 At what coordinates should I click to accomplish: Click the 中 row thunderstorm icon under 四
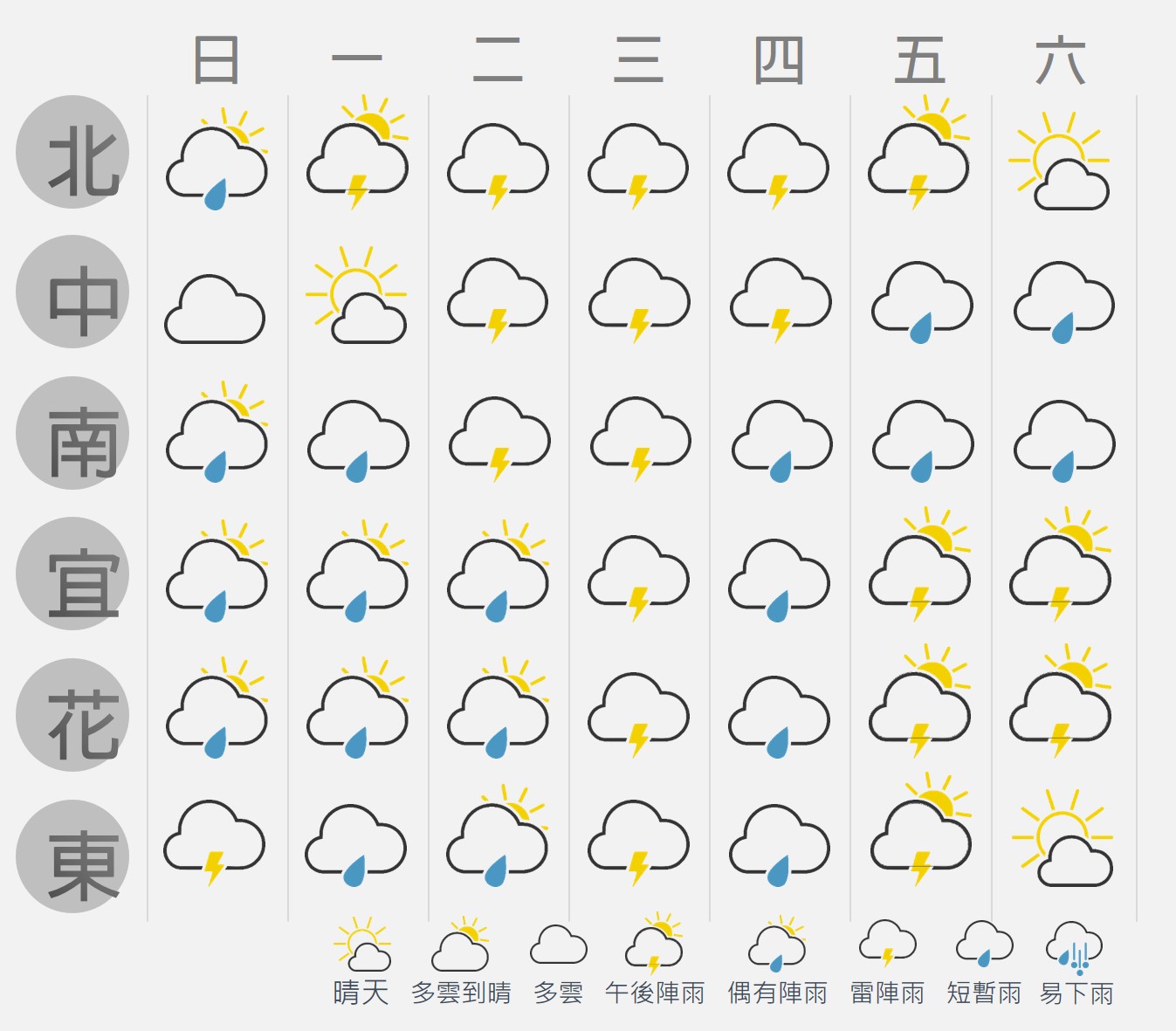(x=781, y=300)
